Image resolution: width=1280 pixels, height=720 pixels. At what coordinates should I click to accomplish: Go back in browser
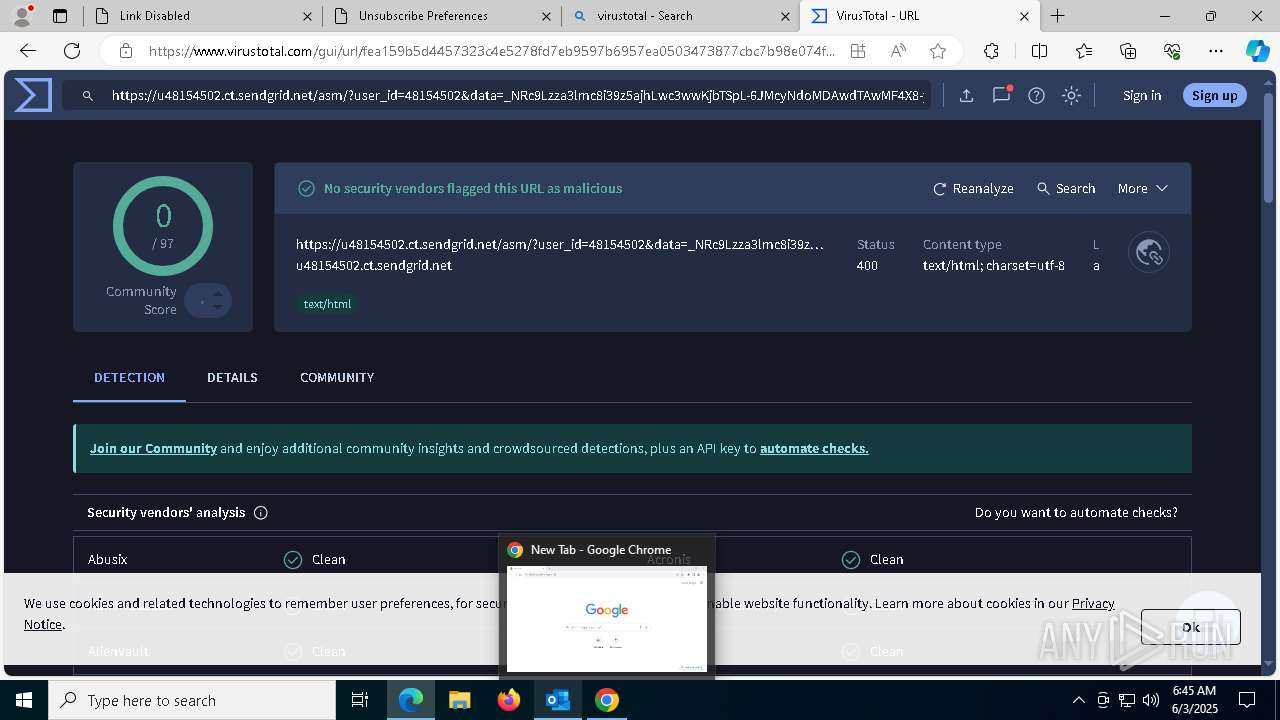pos(28,51)
